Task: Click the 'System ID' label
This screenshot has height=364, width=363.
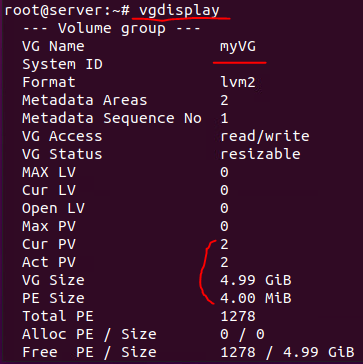Action: 62,64
